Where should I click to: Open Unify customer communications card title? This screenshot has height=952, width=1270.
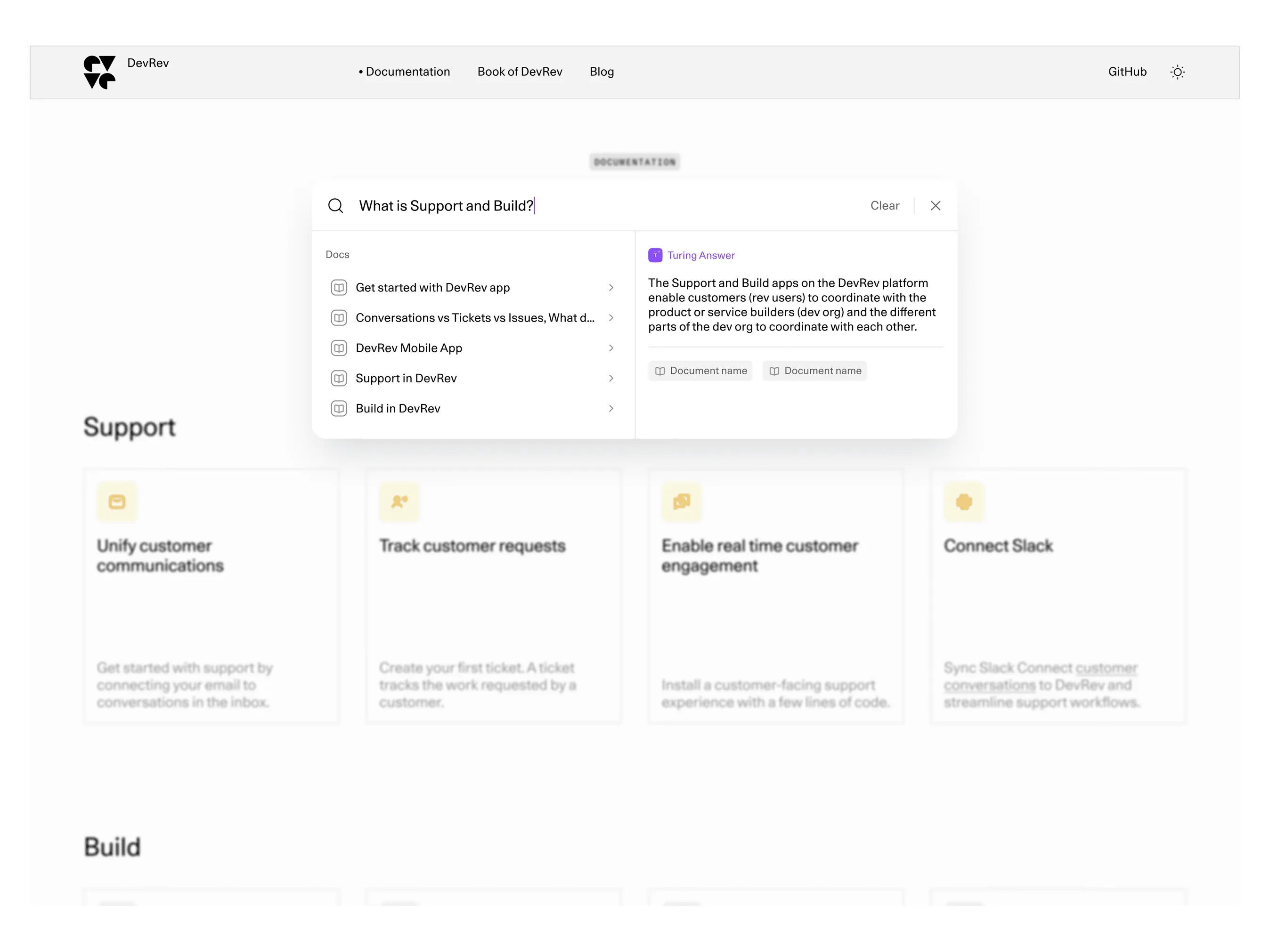(x=160, y=556)
